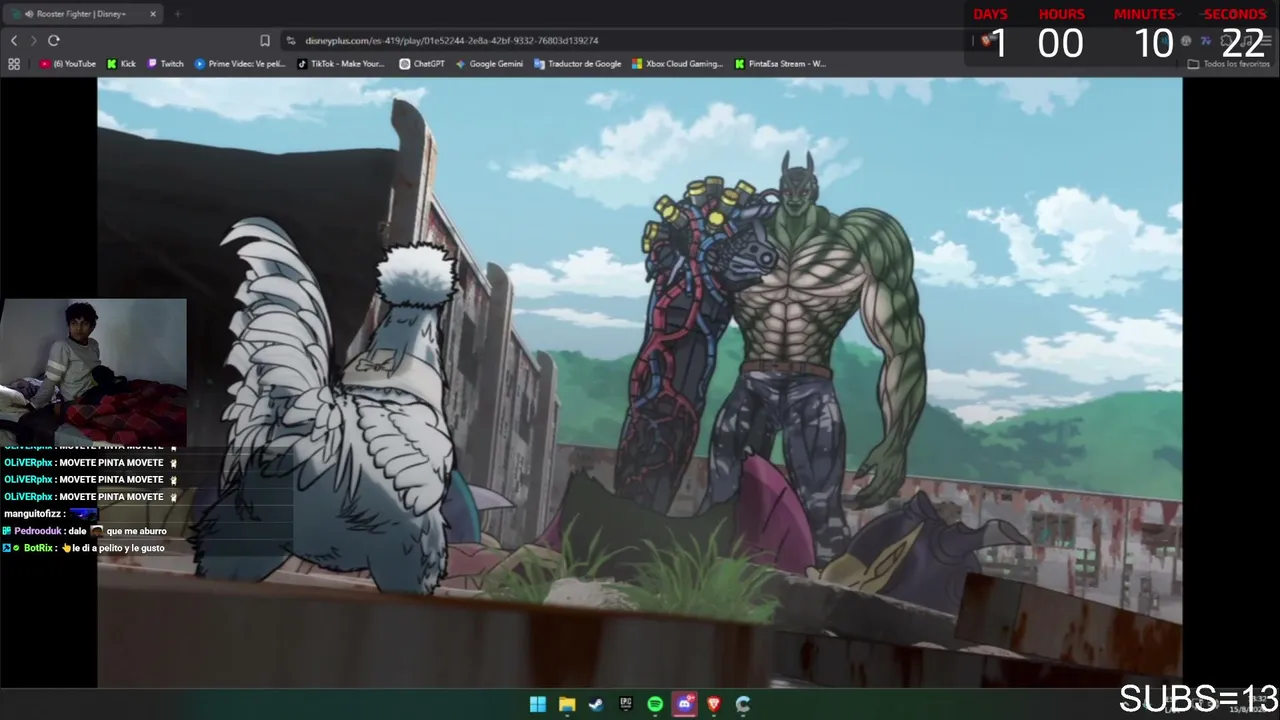This screenshot has width=1280, height=720.
Task: Open the Windows Start menu
Action: pyautogui.click(x=538, y=704)
